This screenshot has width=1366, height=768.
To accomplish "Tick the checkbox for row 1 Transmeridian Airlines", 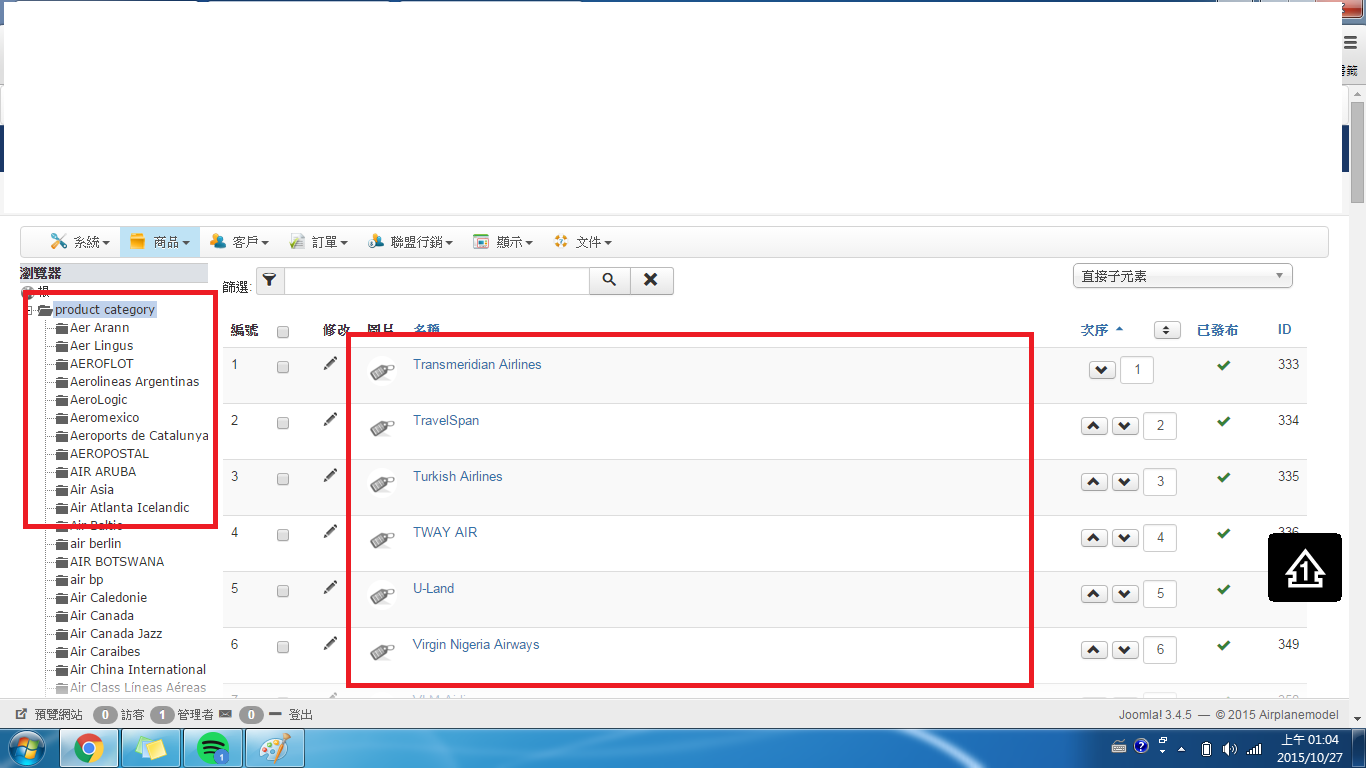I will click(283, 367).
